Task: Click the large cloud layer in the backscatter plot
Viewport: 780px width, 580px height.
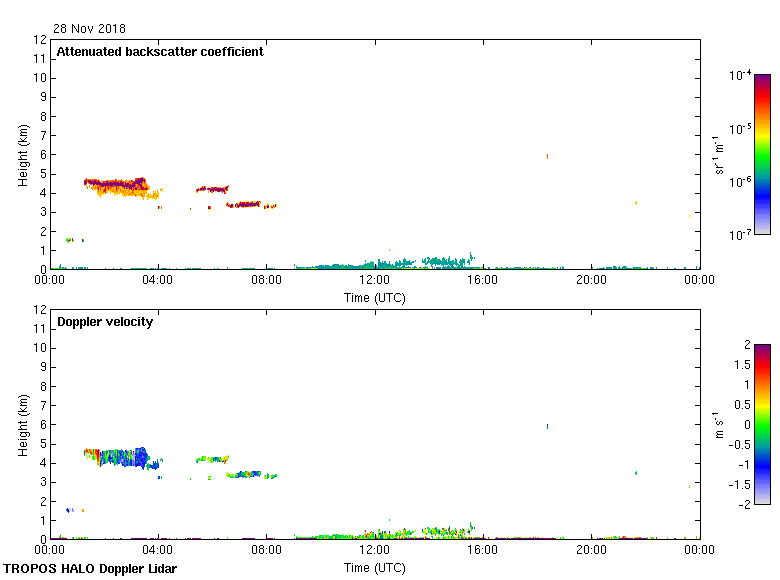Action: tap(115, 185)
